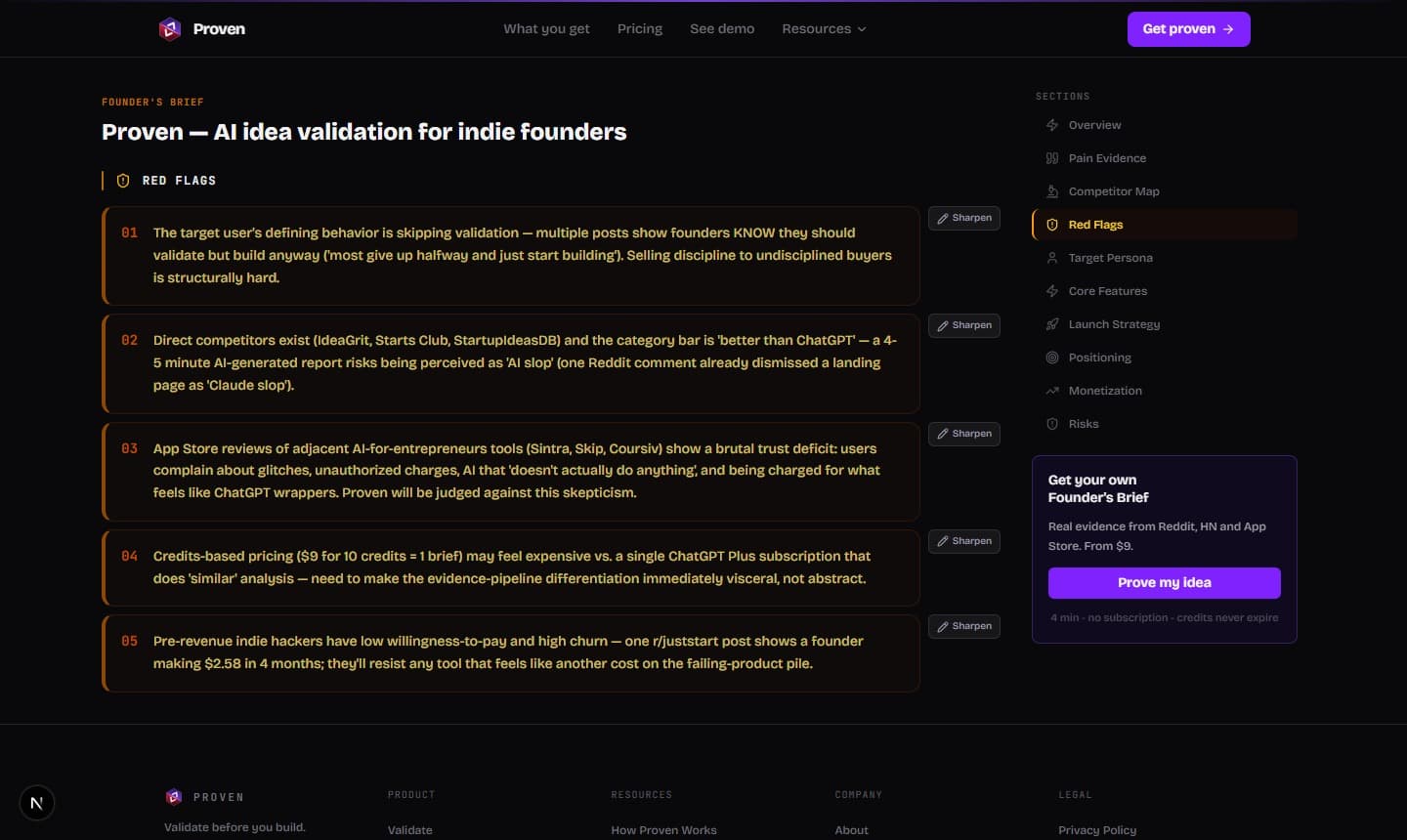Click the Launch Strategy rocket icon

pos(1052,324)
